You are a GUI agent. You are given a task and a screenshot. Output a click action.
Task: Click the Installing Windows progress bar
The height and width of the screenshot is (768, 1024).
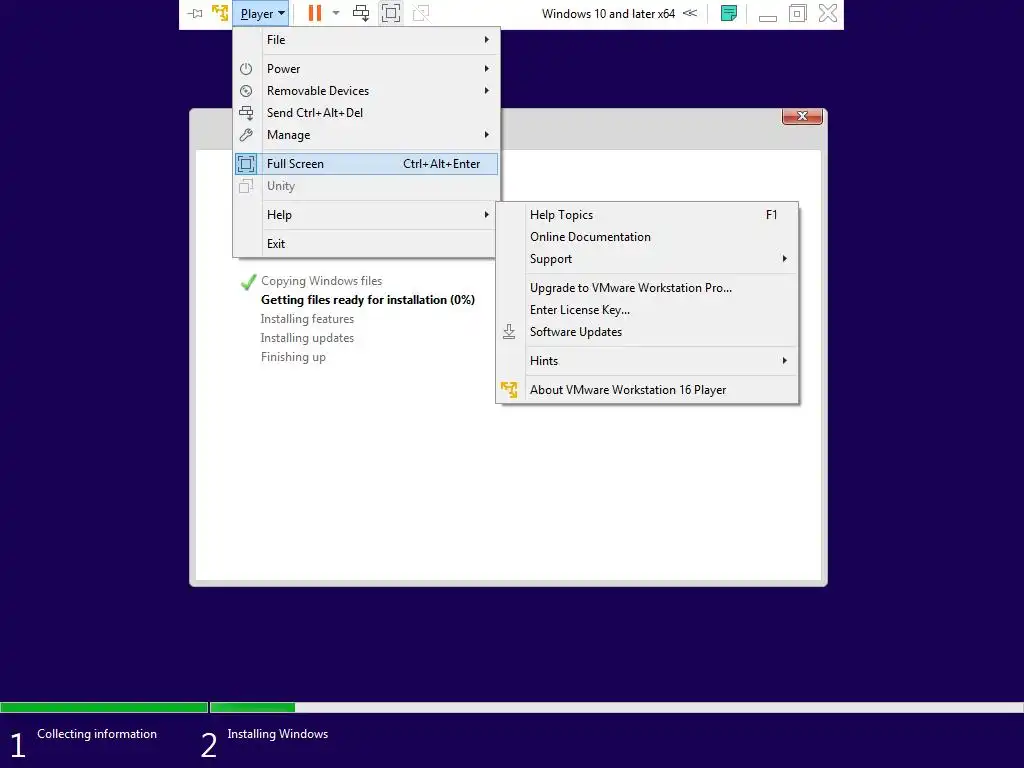(616, 707)
